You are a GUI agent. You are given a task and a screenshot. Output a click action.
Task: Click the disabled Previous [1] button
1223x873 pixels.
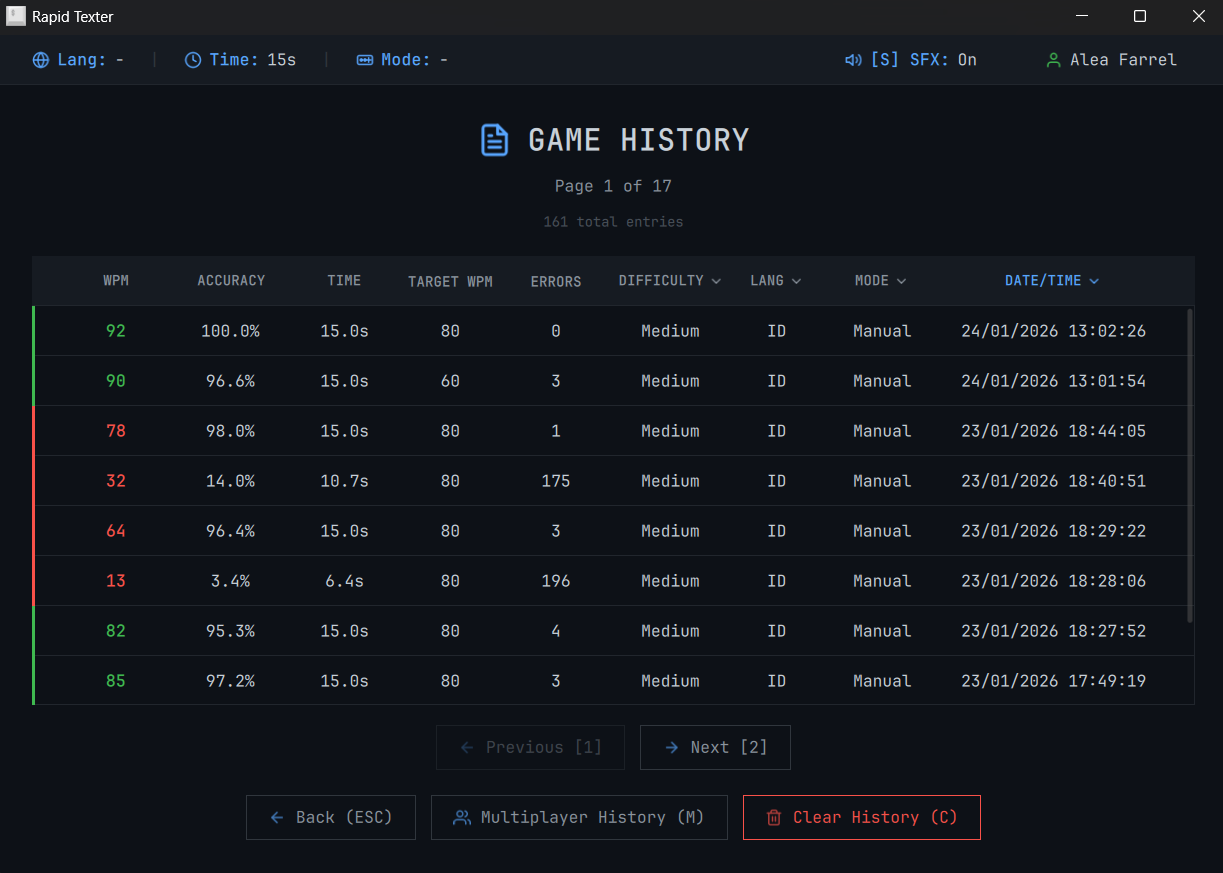coord(530,748)
